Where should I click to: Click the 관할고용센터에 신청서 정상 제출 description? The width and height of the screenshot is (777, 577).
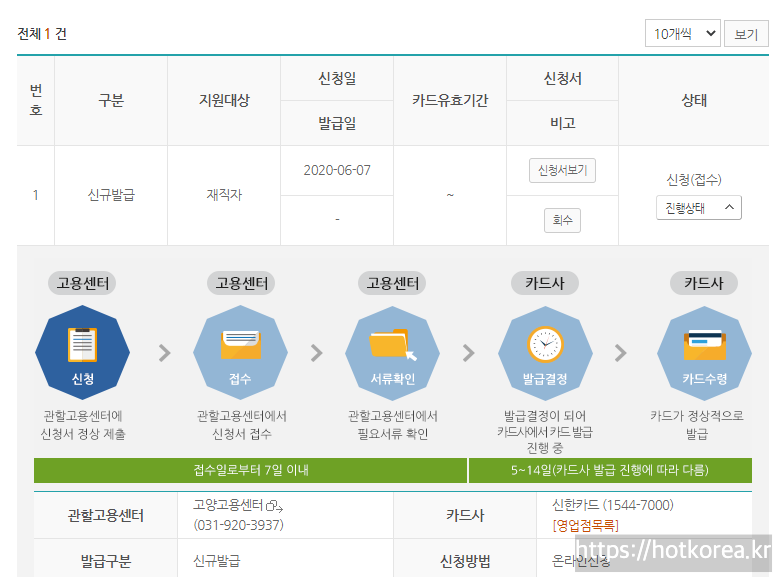[83, 425]
